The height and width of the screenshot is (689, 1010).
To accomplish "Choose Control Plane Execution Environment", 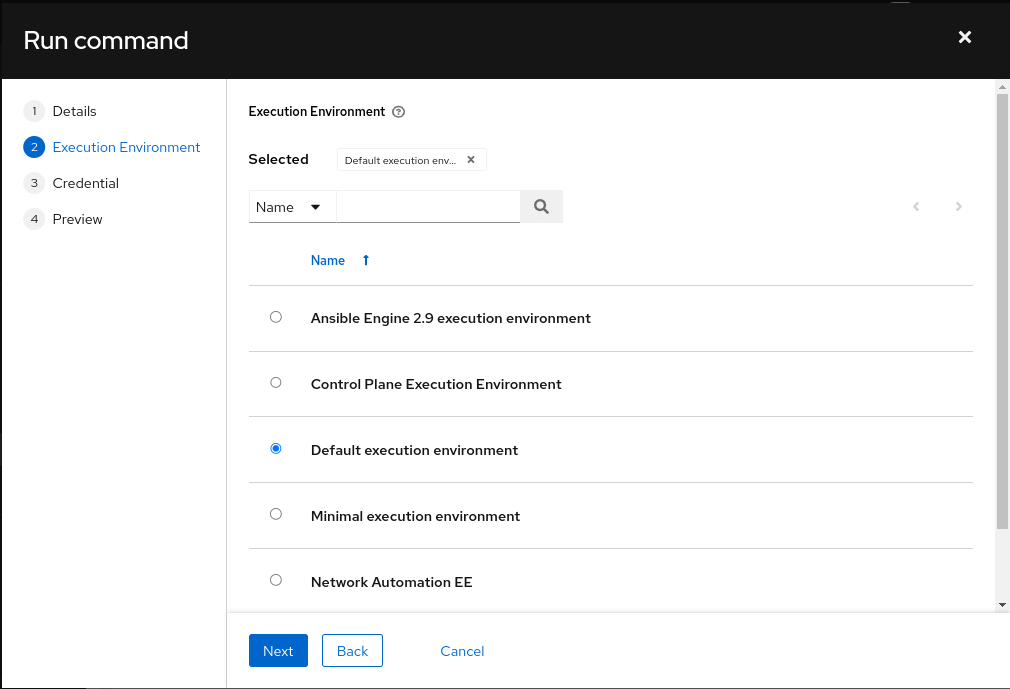I will click(275, 382).
